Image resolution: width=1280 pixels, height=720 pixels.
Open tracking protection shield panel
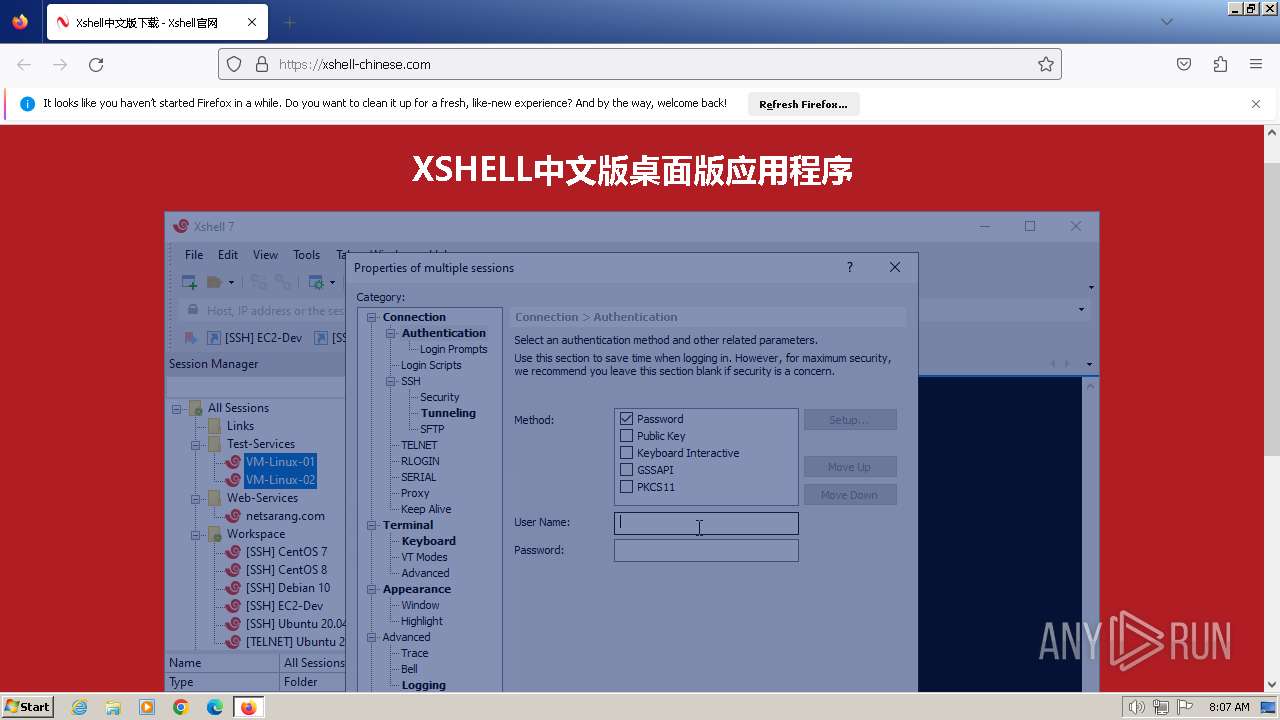coord(234,64)
